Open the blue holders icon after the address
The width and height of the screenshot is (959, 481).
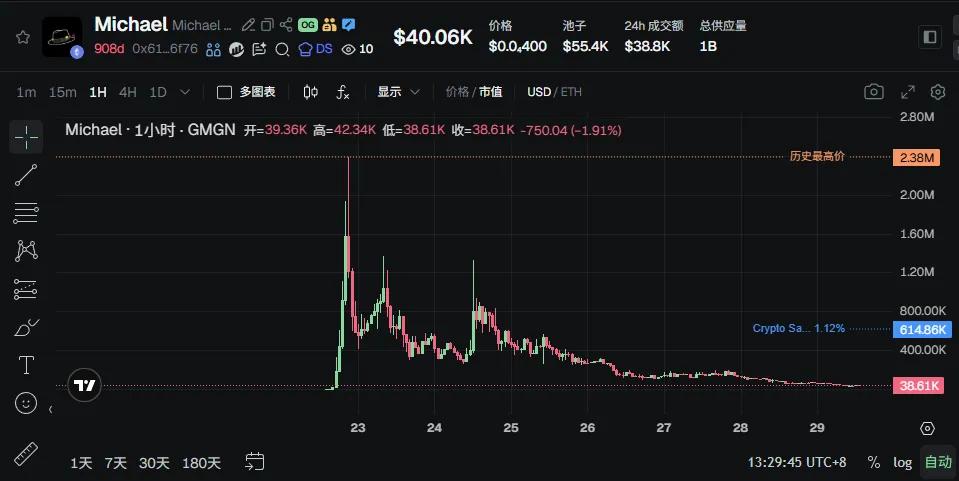tap(213, 49)
